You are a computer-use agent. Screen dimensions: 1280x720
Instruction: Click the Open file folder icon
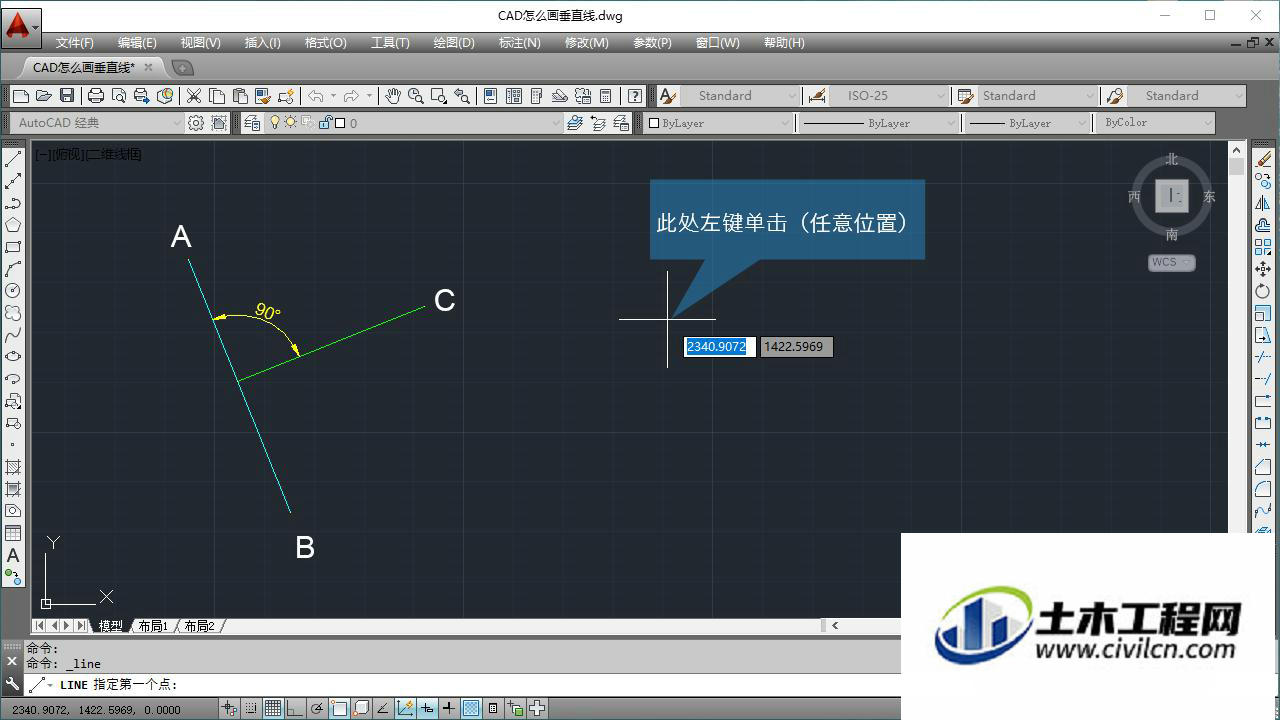[43, 96]
